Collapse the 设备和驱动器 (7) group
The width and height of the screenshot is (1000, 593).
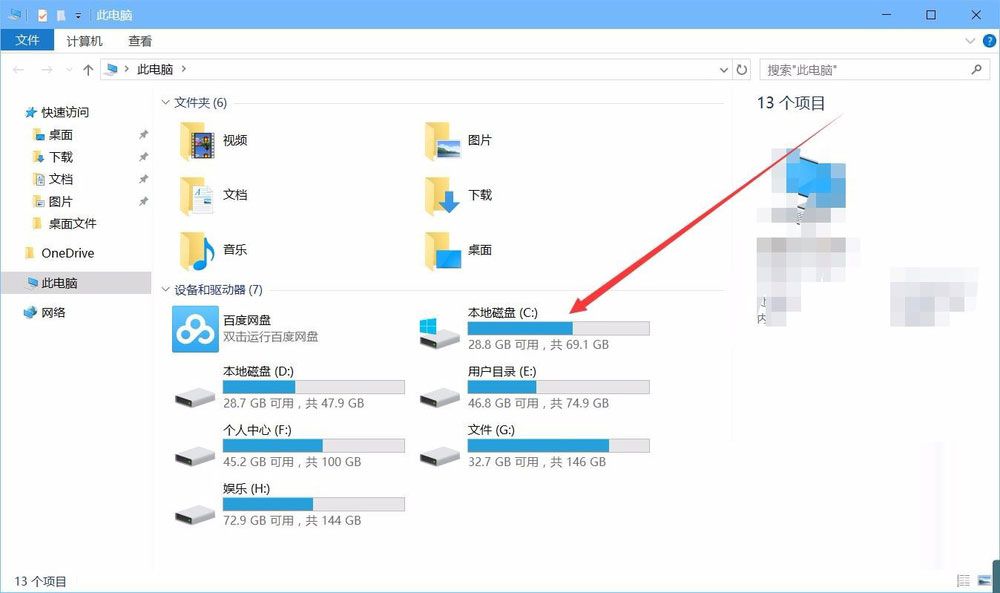165,290
